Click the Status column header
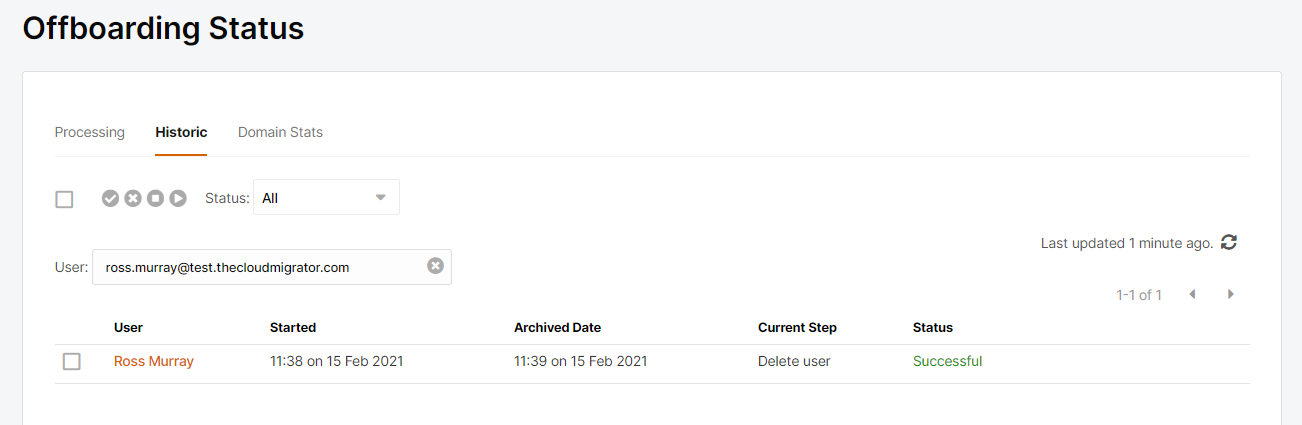Viewport: 1302px width, 425px height. pyautogui.click(x=933, y=327)
